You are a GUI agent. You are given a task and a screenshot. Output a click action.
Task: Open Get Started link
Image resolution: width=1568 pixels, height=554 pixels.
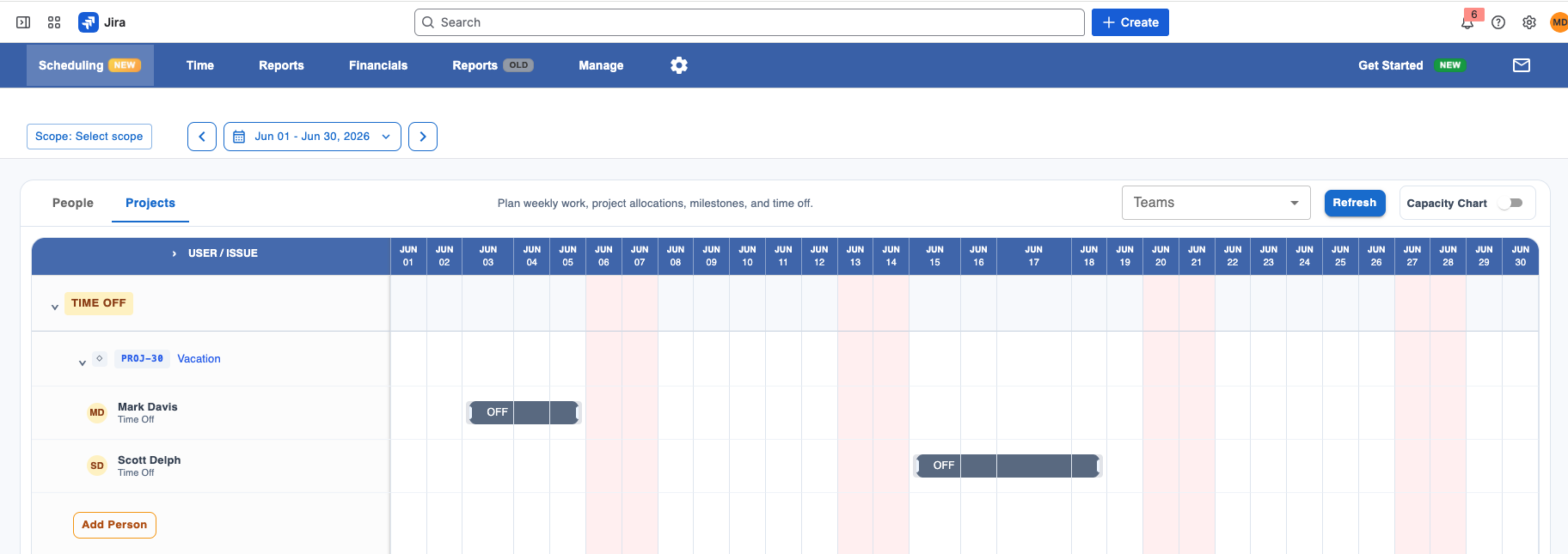coord(1391,65)
